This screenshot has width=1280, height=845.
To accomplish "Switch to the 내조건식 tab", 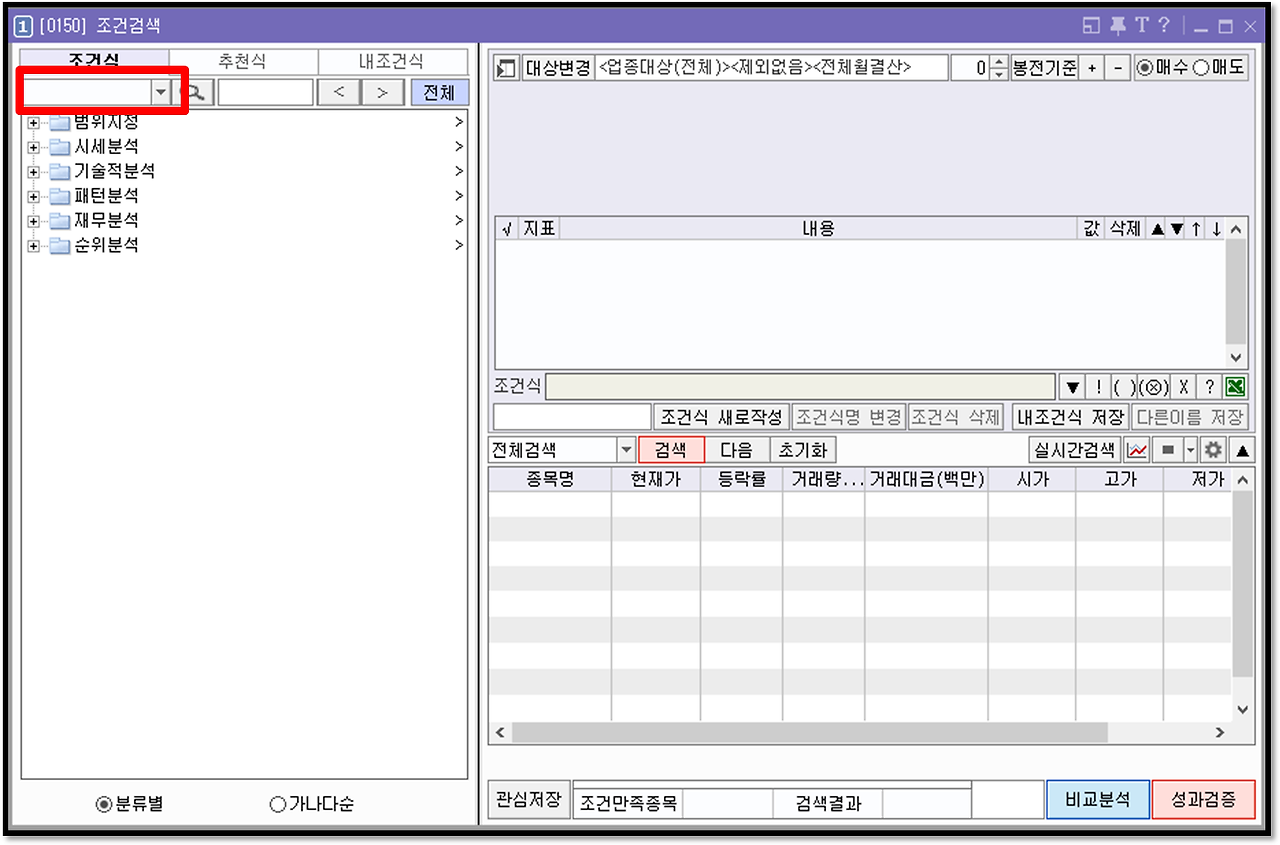I will coord(392,61).
